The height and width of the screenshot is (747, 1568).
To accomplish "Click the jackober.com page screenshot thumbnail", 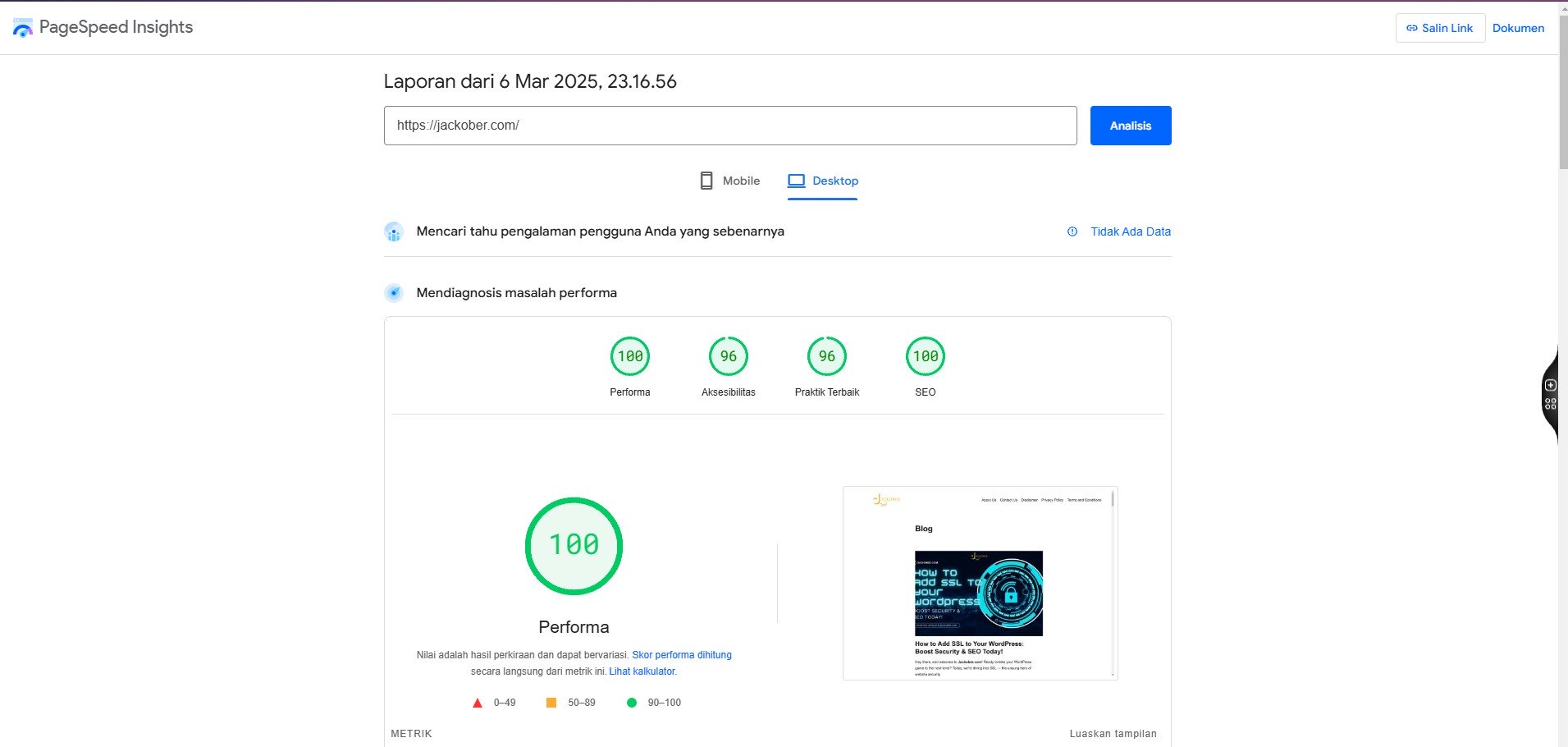I will [x=979, y=583].
